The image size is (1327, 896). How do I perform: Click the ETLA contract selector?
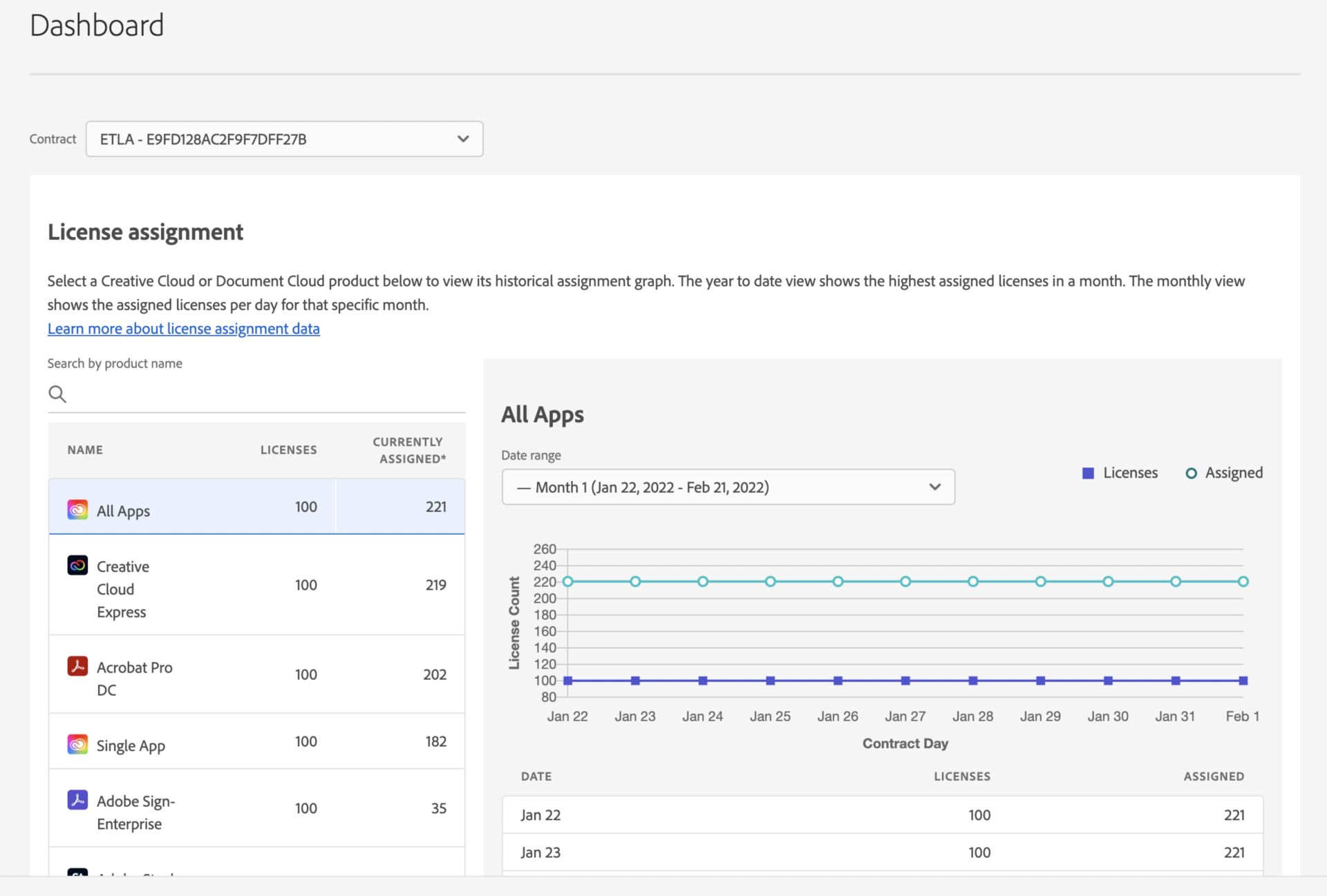click(283, 138)
